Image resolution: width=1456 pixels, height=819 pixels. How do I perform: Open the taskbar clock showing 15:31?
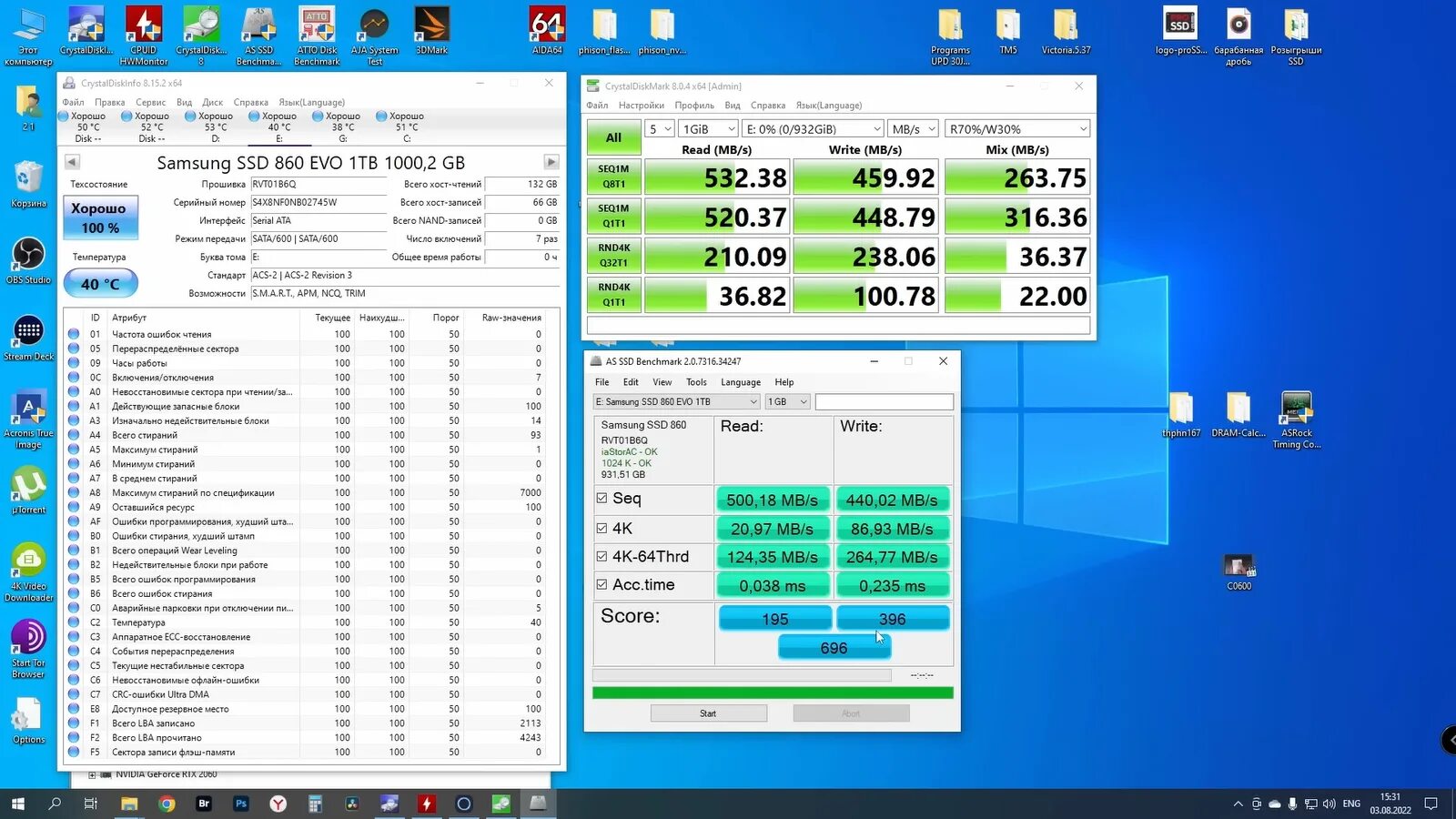click(x=1390, y=804)
